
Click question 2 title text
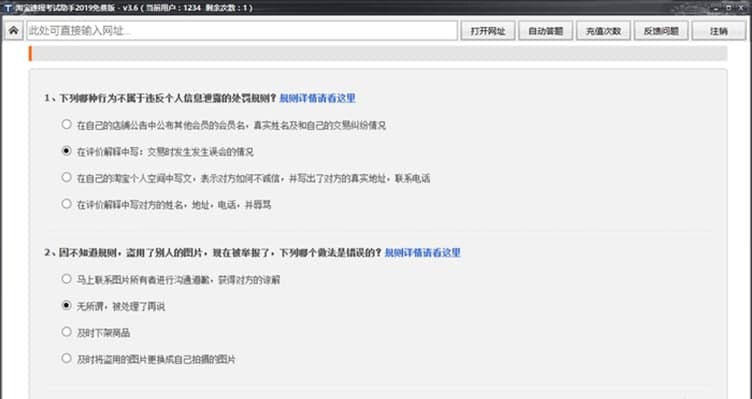point(213,253)
